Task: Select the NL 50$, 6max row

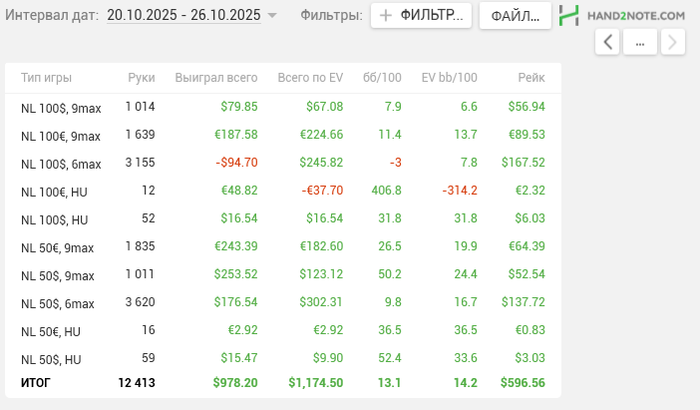Action: point(58,303)
